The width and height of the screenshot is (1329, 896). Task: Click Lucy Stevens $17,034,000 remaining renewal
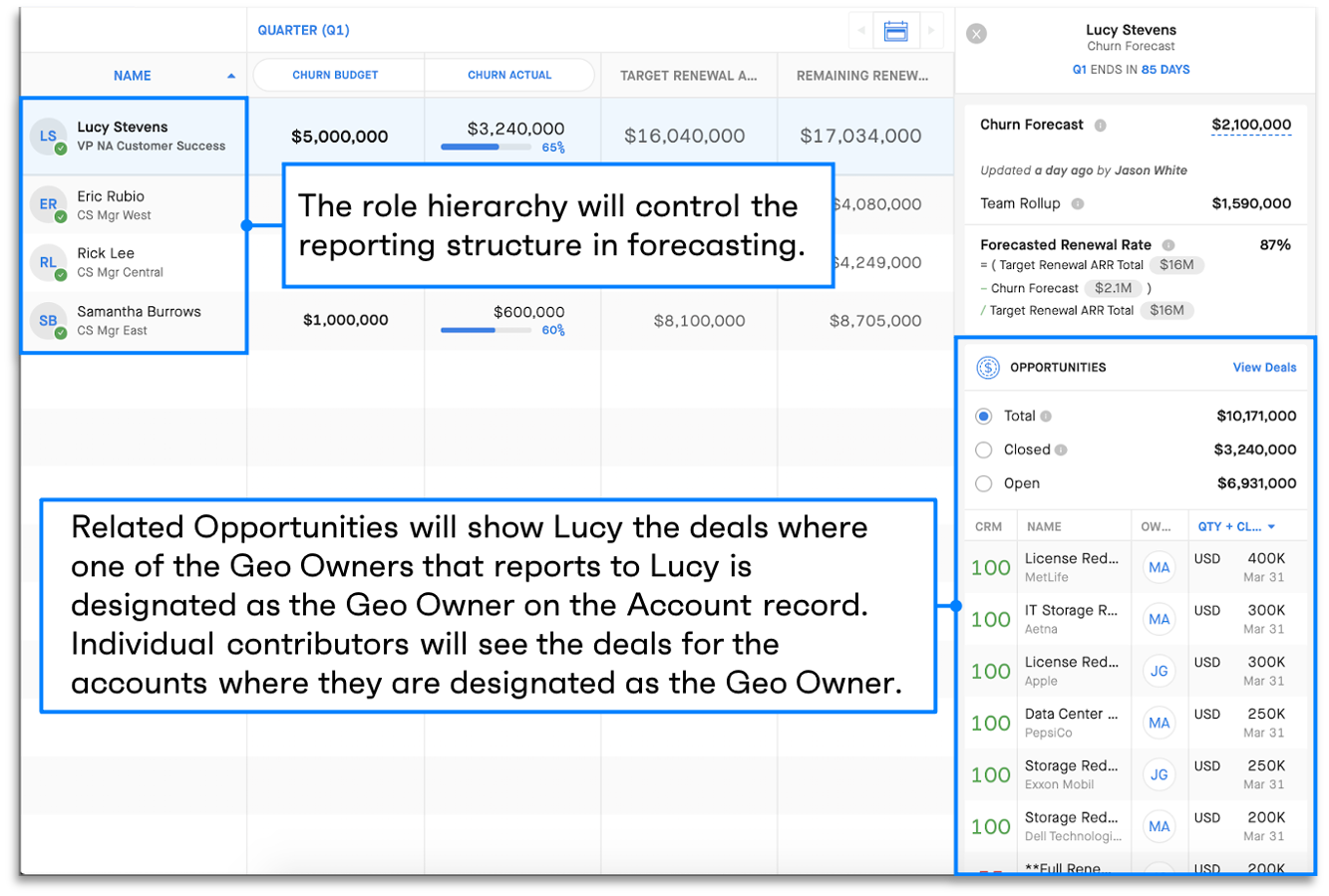point(860,137)
